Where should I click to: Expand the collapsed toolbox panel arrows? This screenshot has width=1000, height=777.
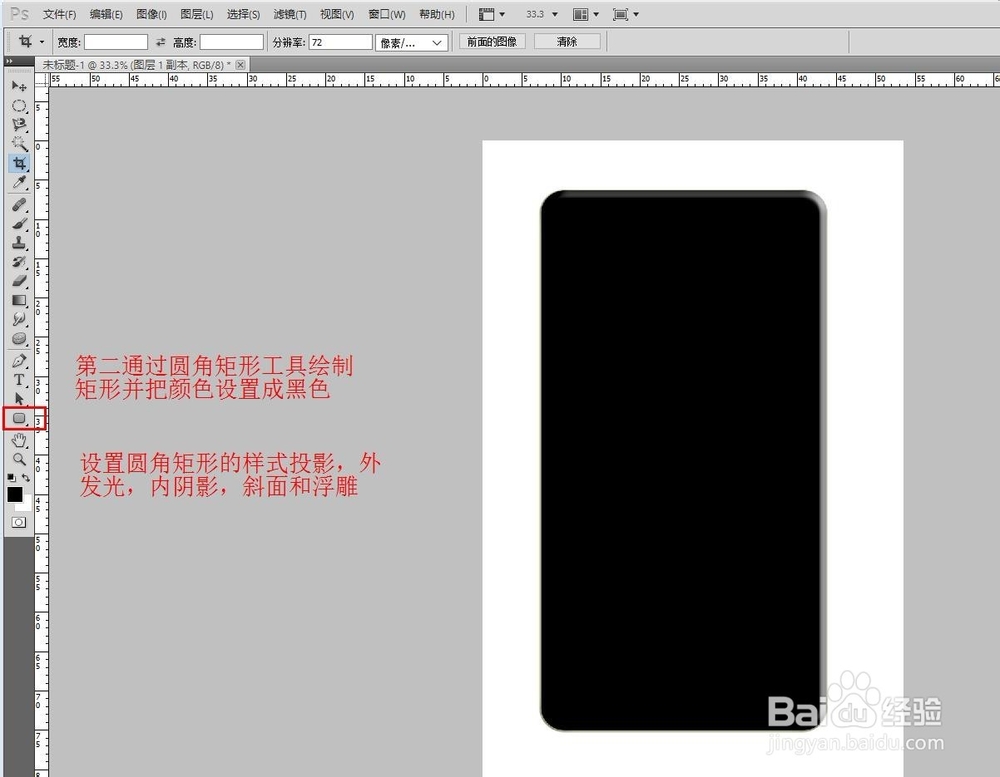click(9, 61)
